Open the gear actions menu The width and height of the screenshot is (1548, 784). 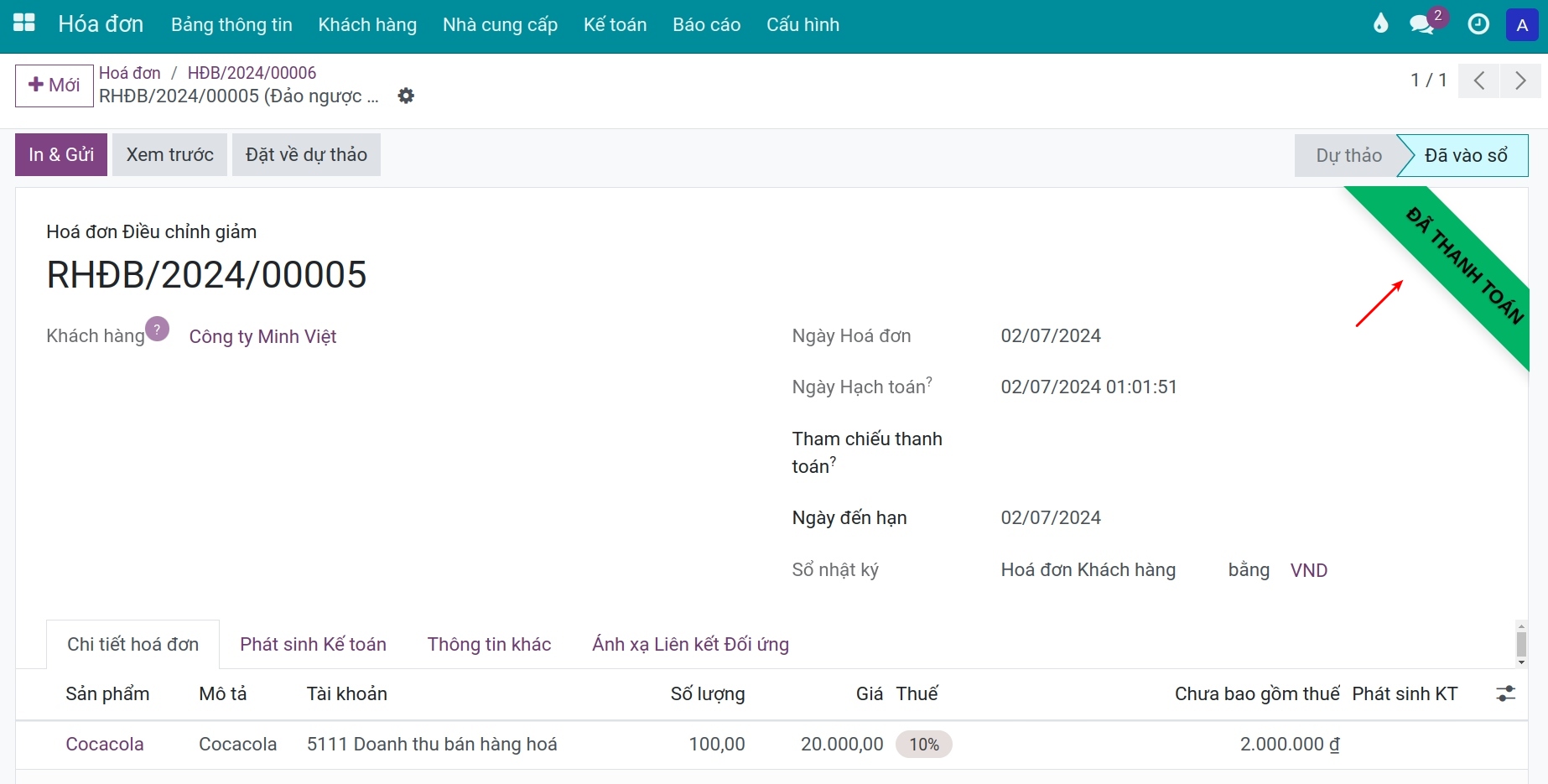pos(406,96)
